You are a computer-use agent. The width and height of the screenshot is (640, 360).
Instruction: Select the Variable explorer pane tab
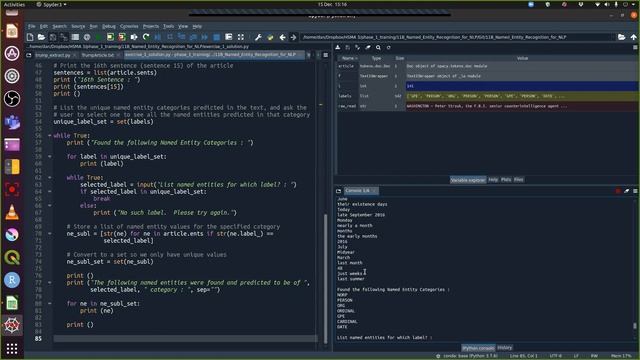click(468, 180)
